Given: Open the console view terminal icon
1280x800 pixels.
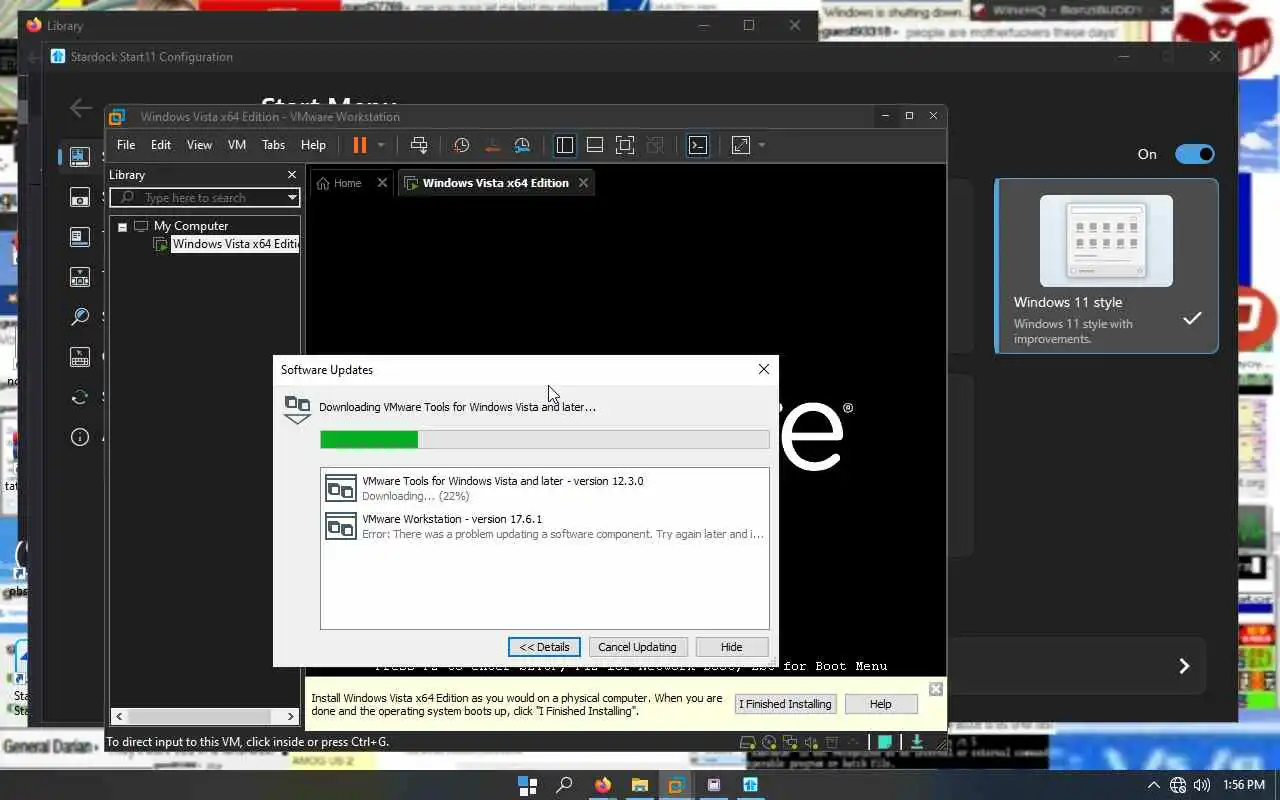Looking at the screenshot, I should (x=698, y=145).
